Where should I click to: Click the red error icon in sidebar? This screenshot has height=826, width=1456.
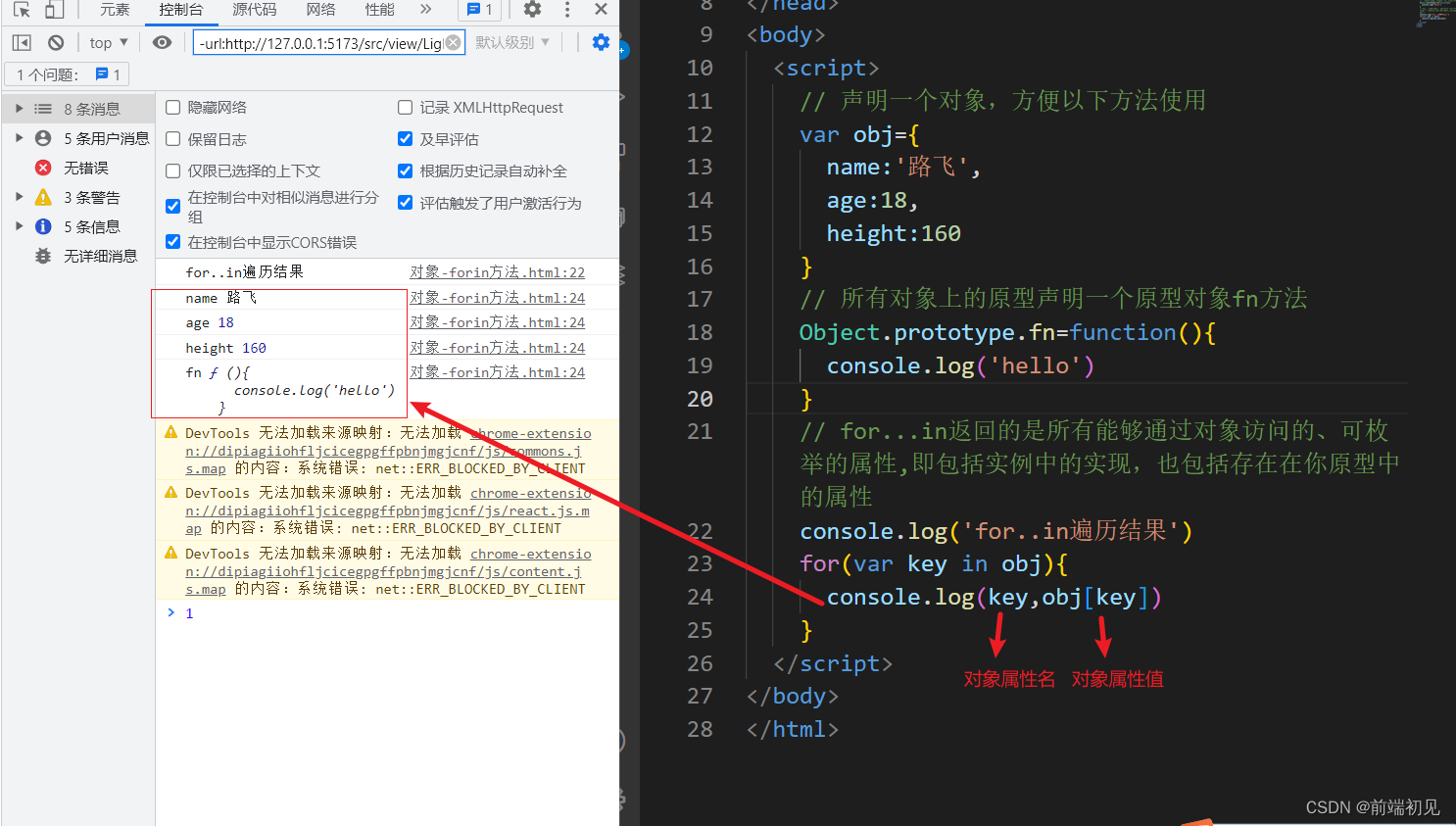point(43,168)
